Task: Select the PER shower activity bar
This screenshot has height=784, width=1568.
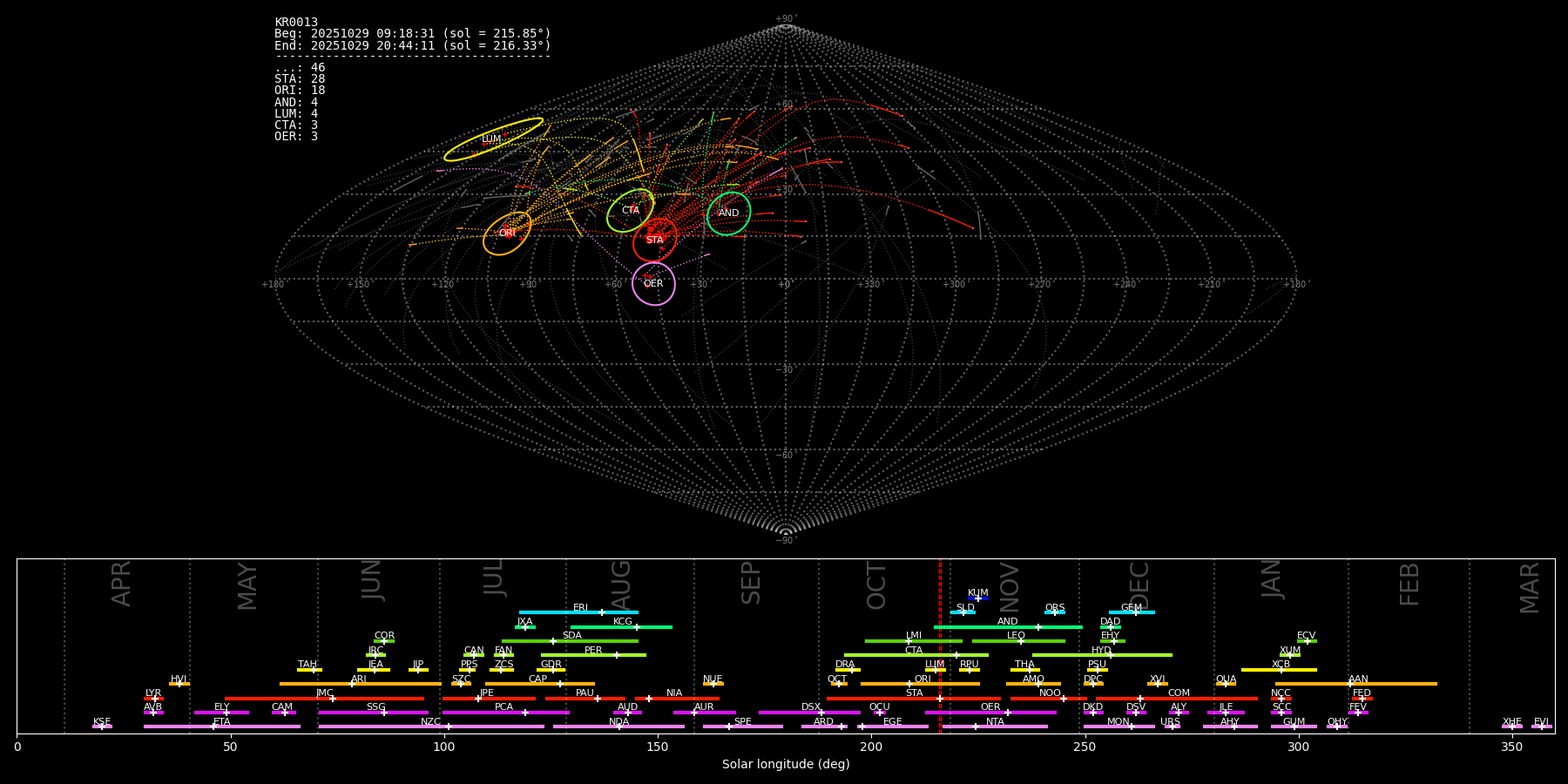Action: (x=593, y=655)
